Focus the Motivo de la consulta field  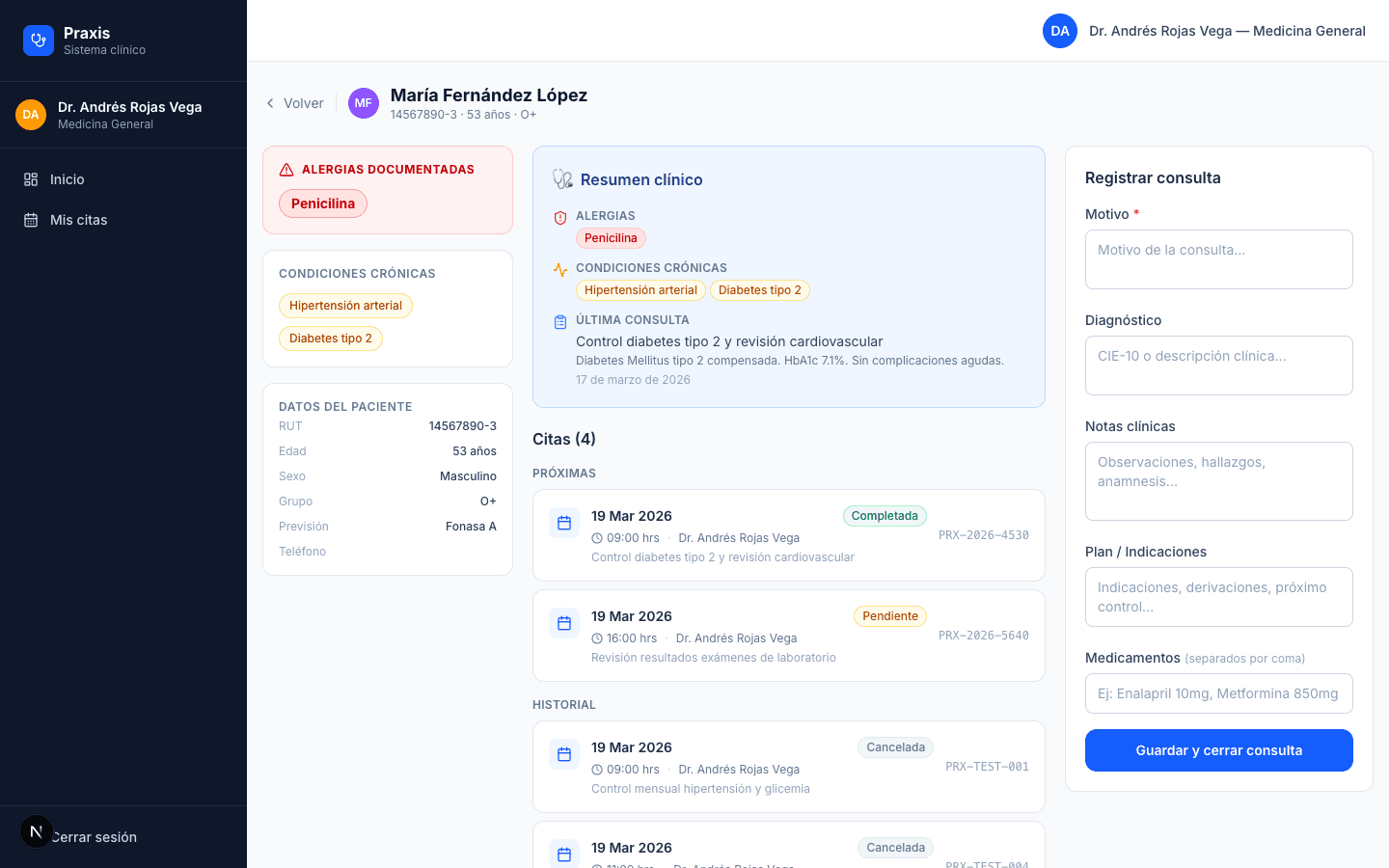[x=1218, y=259]
